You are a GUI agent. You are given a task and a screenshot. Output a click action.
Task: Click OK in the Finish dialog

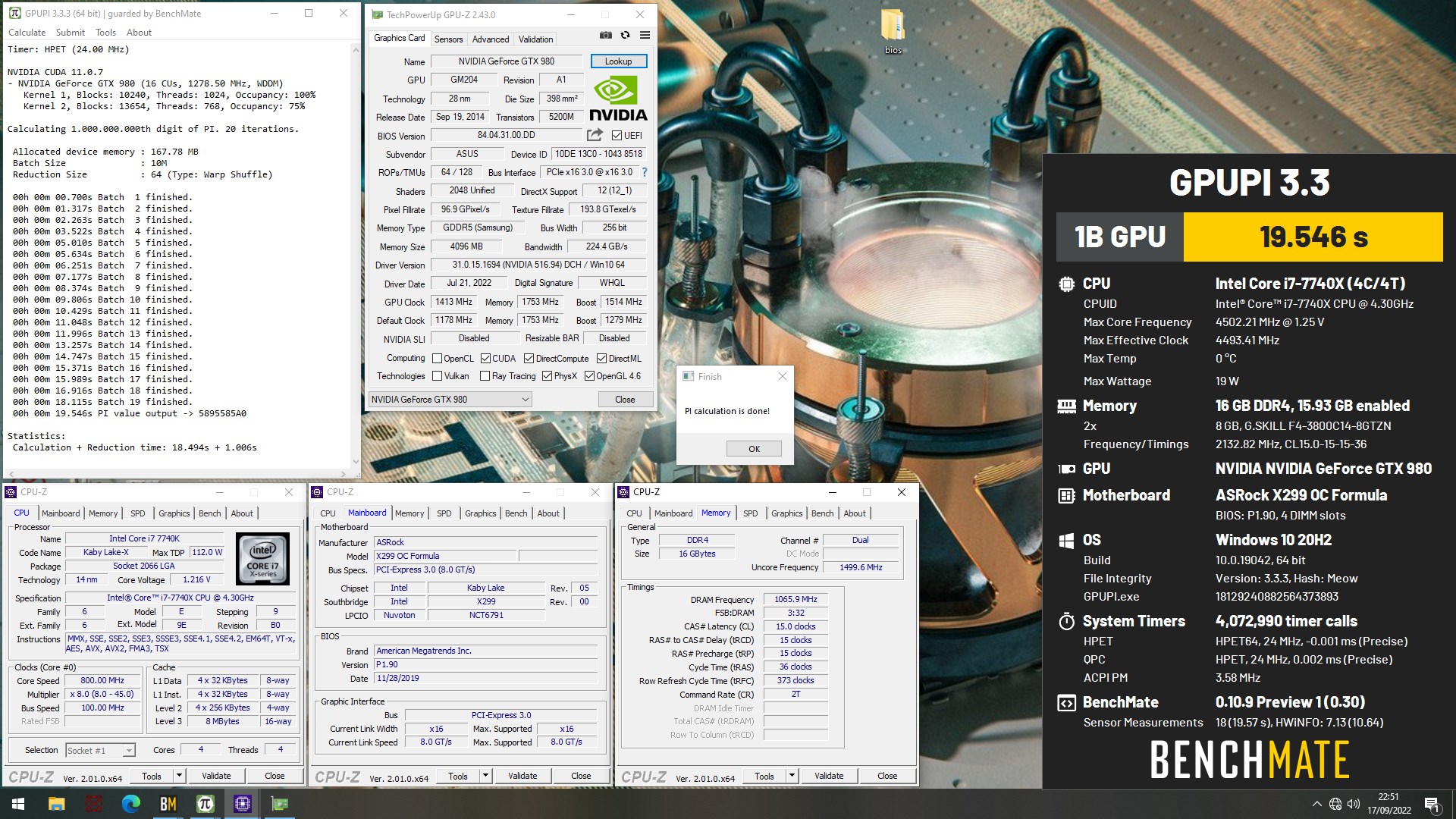754,449
